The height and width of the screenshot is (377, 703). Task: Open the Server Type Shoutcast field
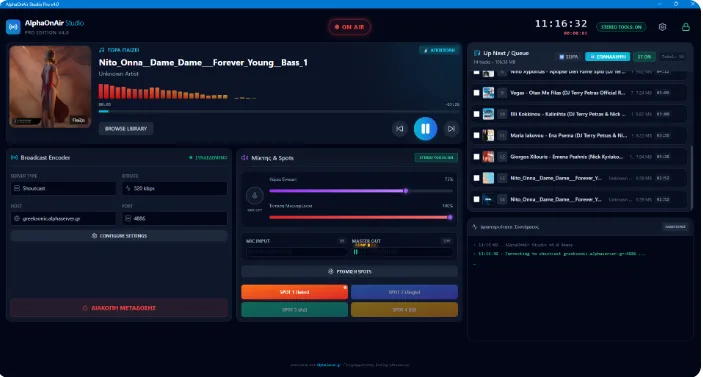(x=63, y=188)
